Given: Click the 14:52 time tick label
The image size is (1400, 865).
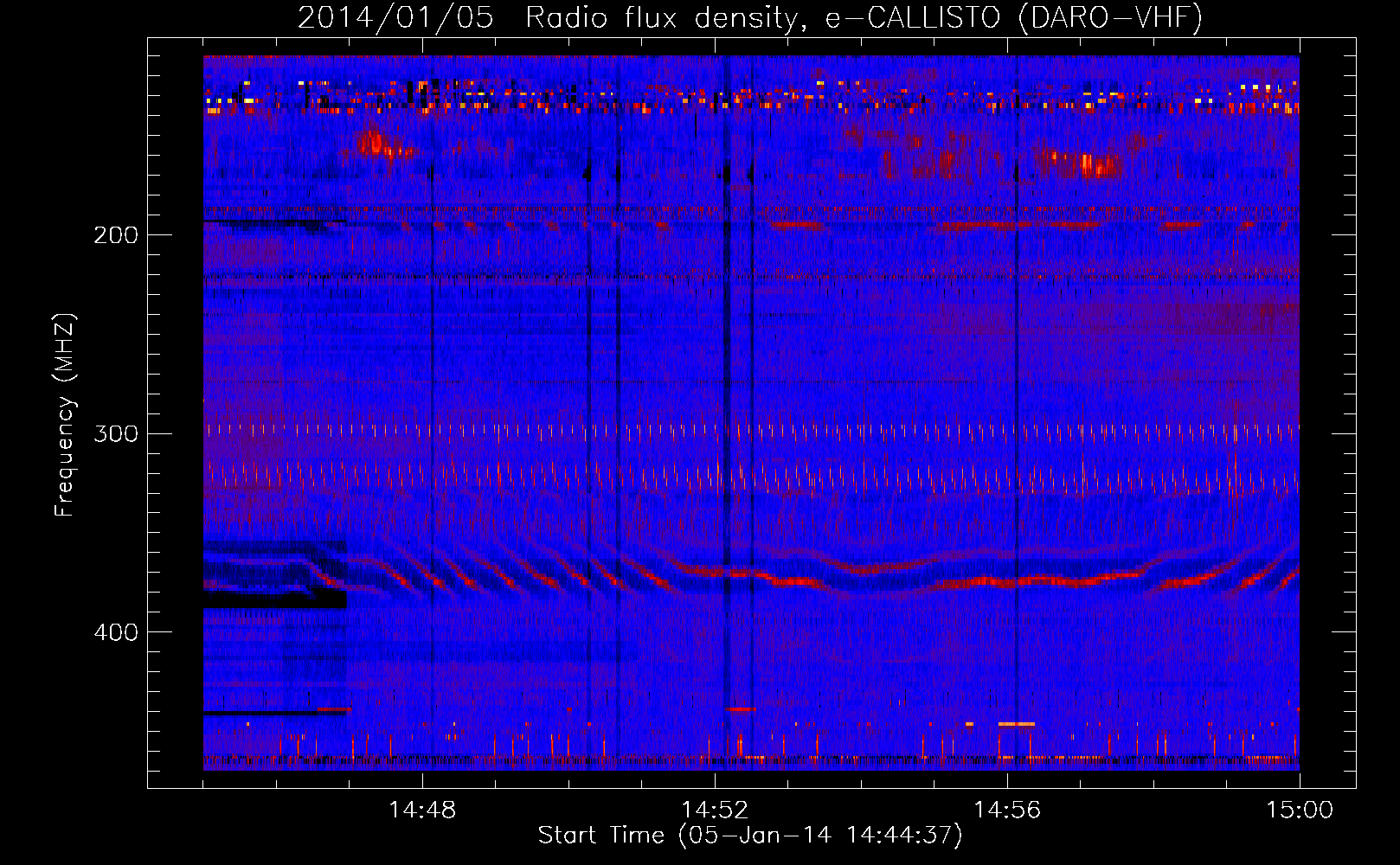Looking at the screenshot, I should 715,811.
